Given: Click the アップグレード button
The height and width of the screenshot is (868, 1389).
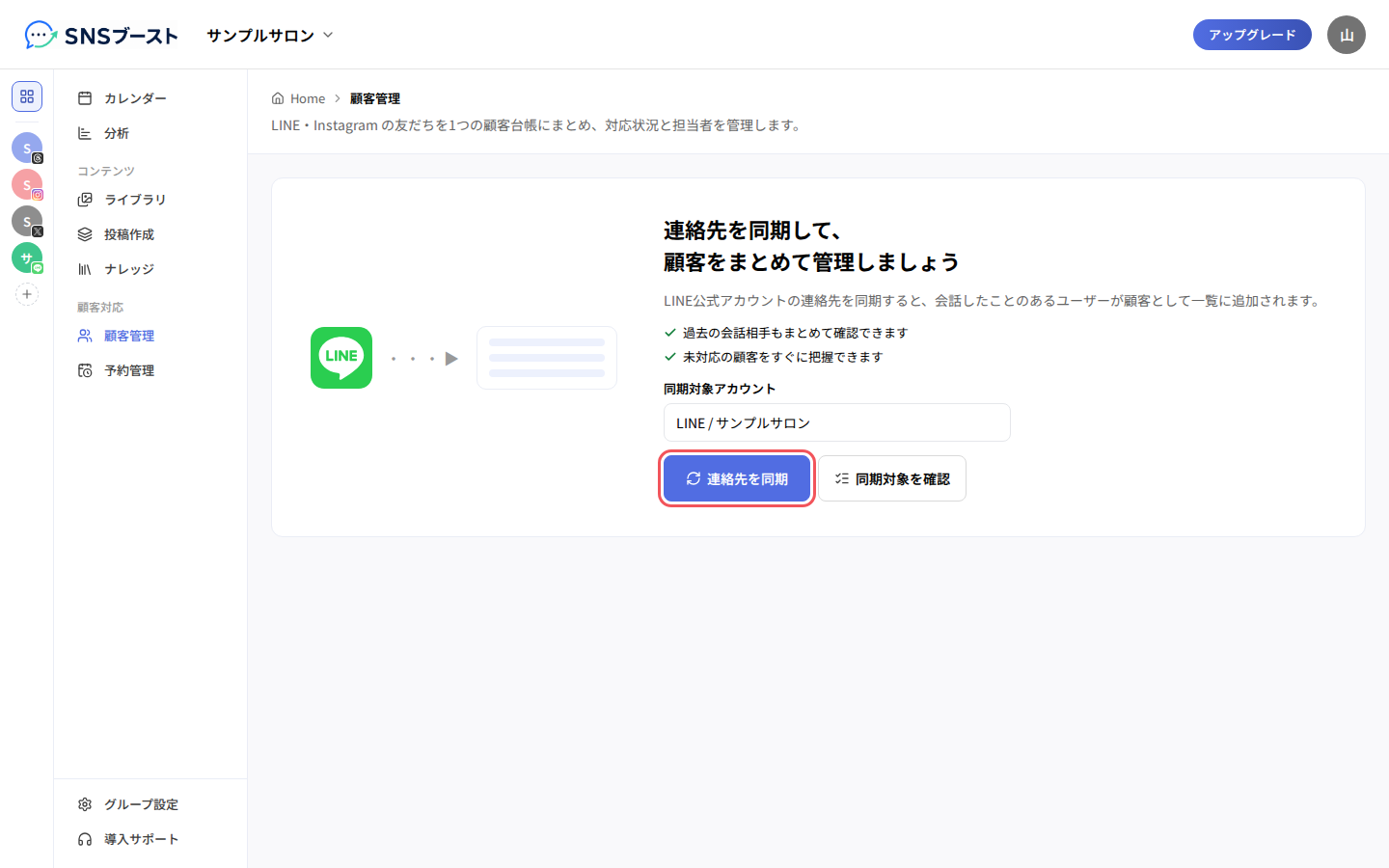Looking at the screenshot, I should tap(1252, 35).
